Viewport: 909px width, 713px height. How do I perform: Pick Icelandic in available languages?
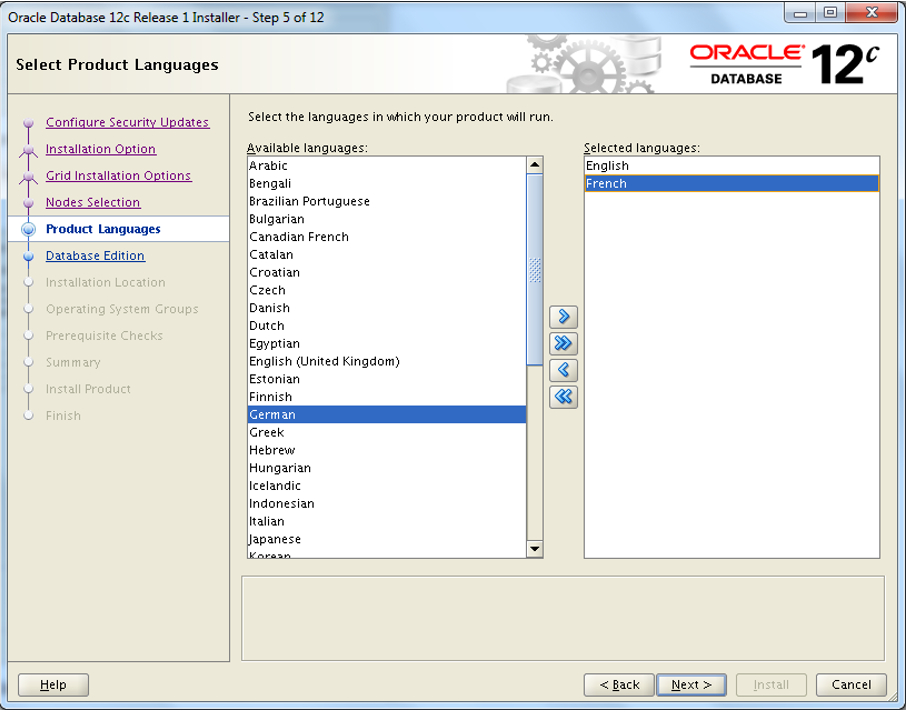[387, 486]
